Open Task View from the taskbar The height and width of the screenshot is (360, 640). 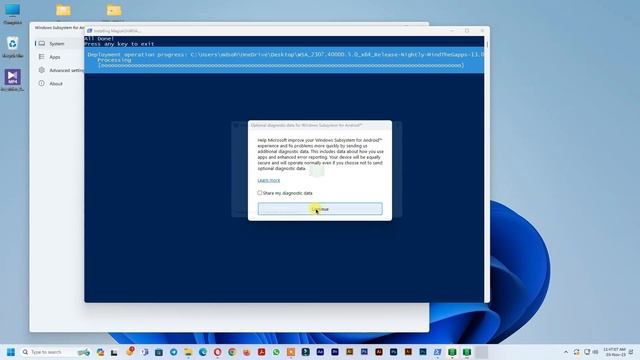click(x=114, y=352)
